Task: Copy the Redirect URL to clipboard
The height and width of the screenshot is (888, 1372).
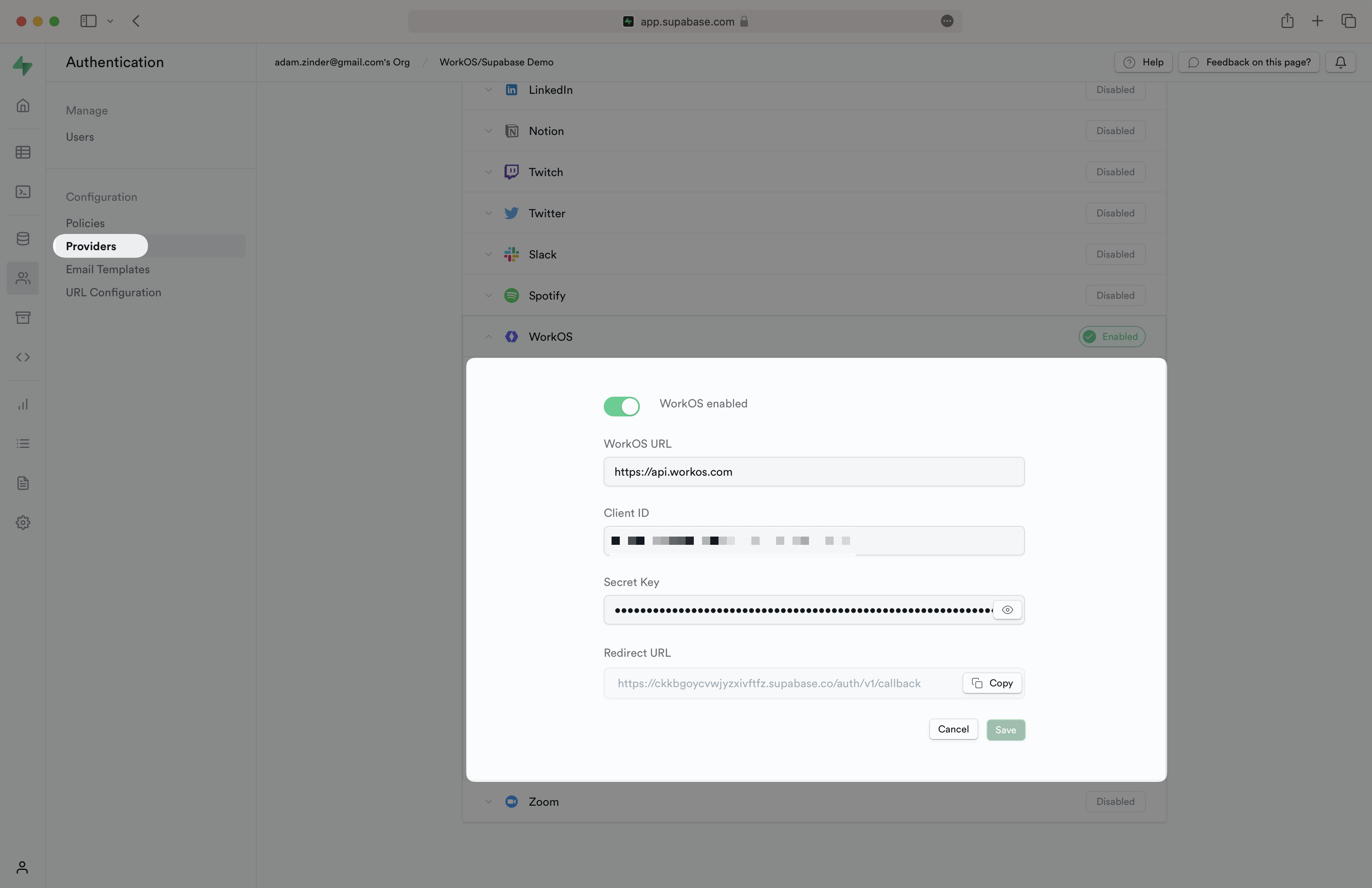Action: point(992,682)
